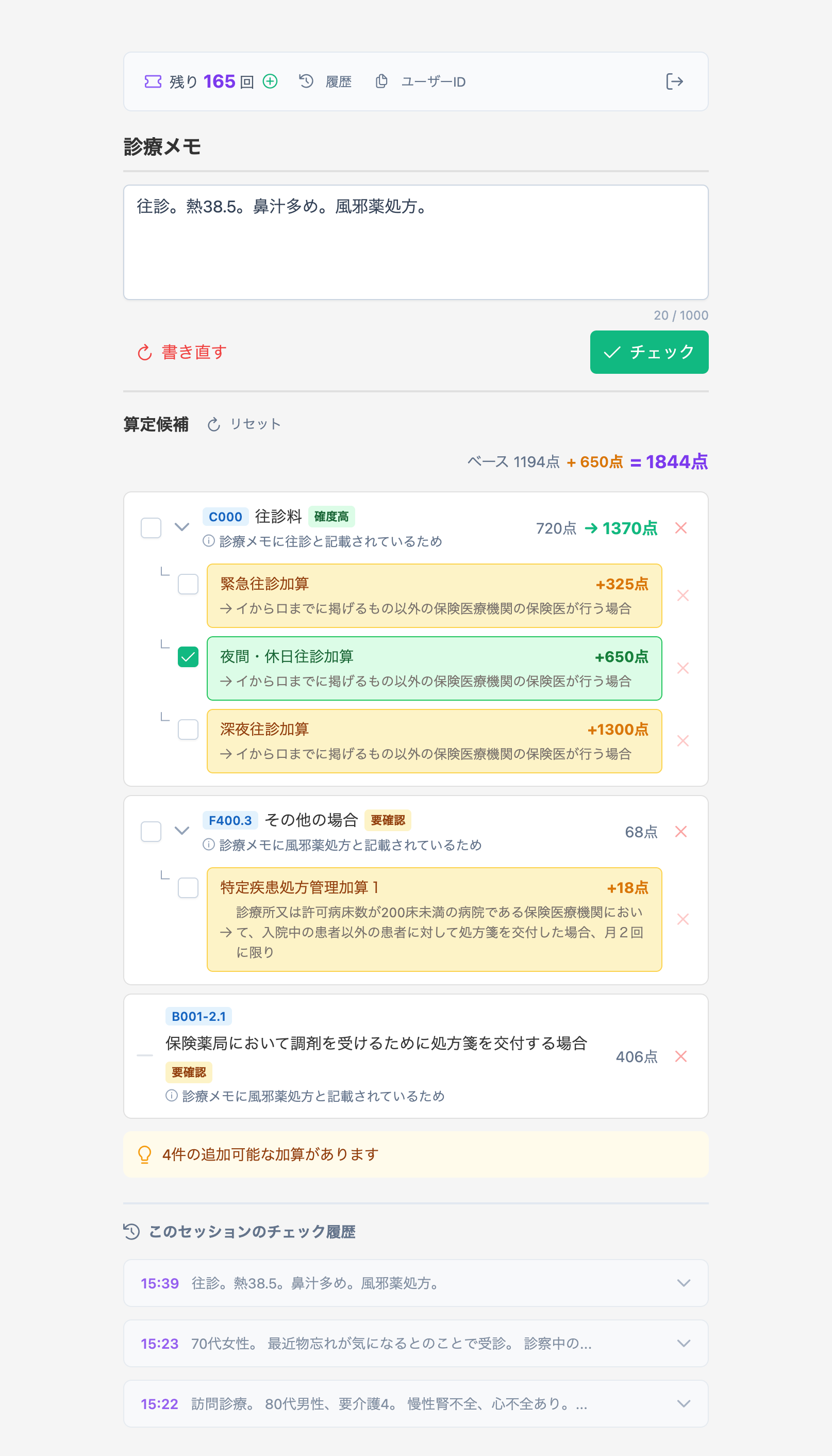The height and width of the screenshot is (1456, 832).
Task: Click the plus icon next to 残り165回
Action: click(269, 81)
